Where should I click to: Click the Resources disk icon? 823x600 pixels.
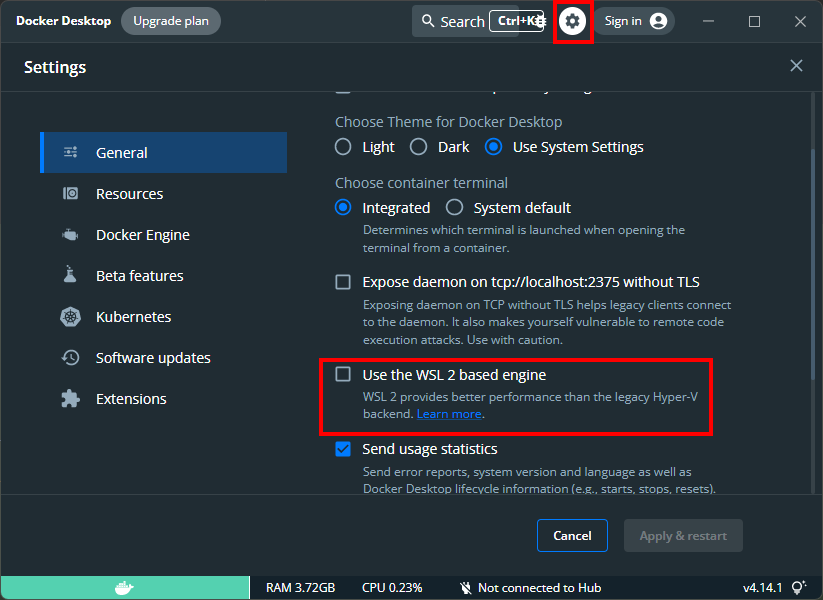[x=70, y=193]
